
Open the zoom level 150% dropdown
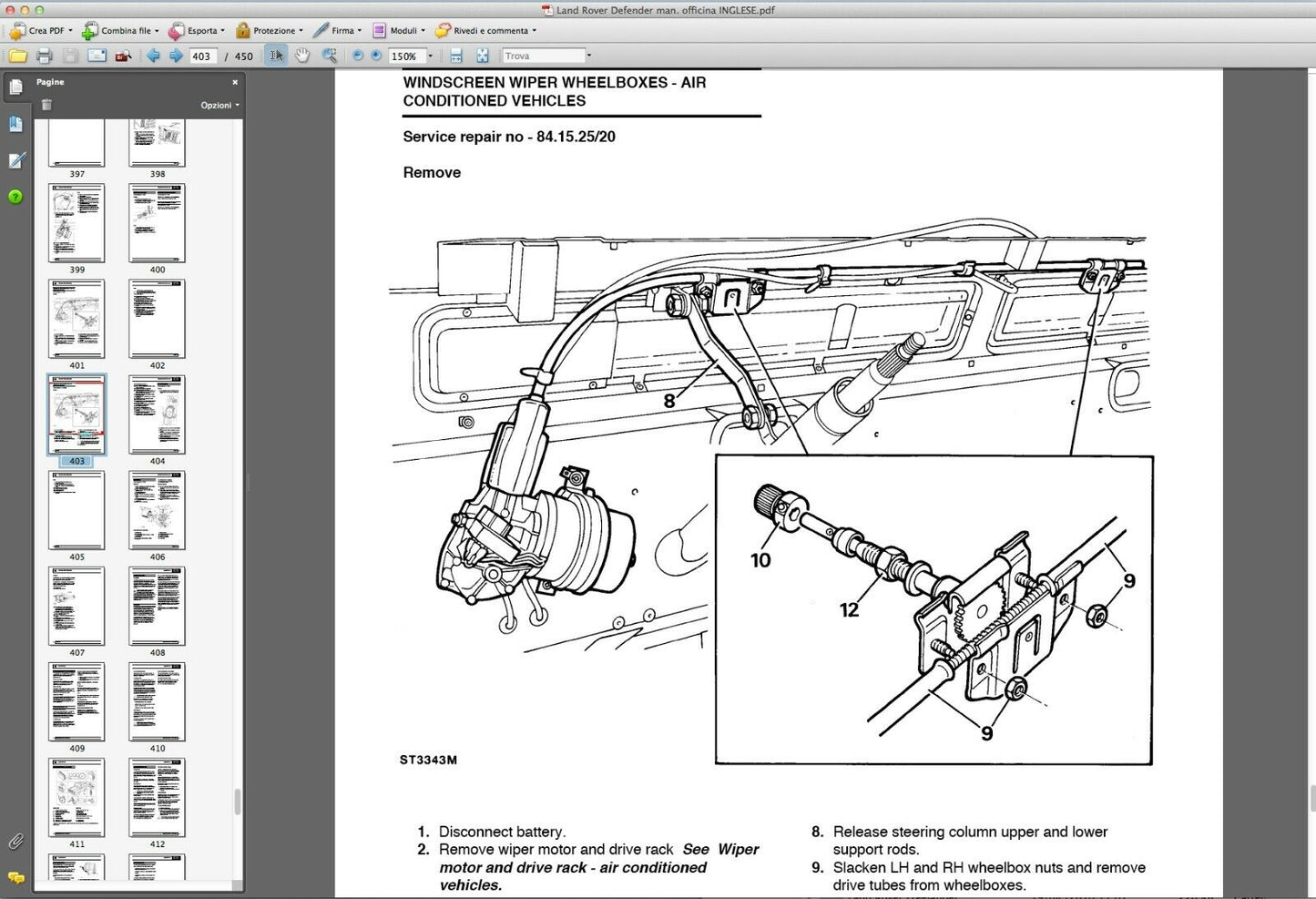coord(430,56)
